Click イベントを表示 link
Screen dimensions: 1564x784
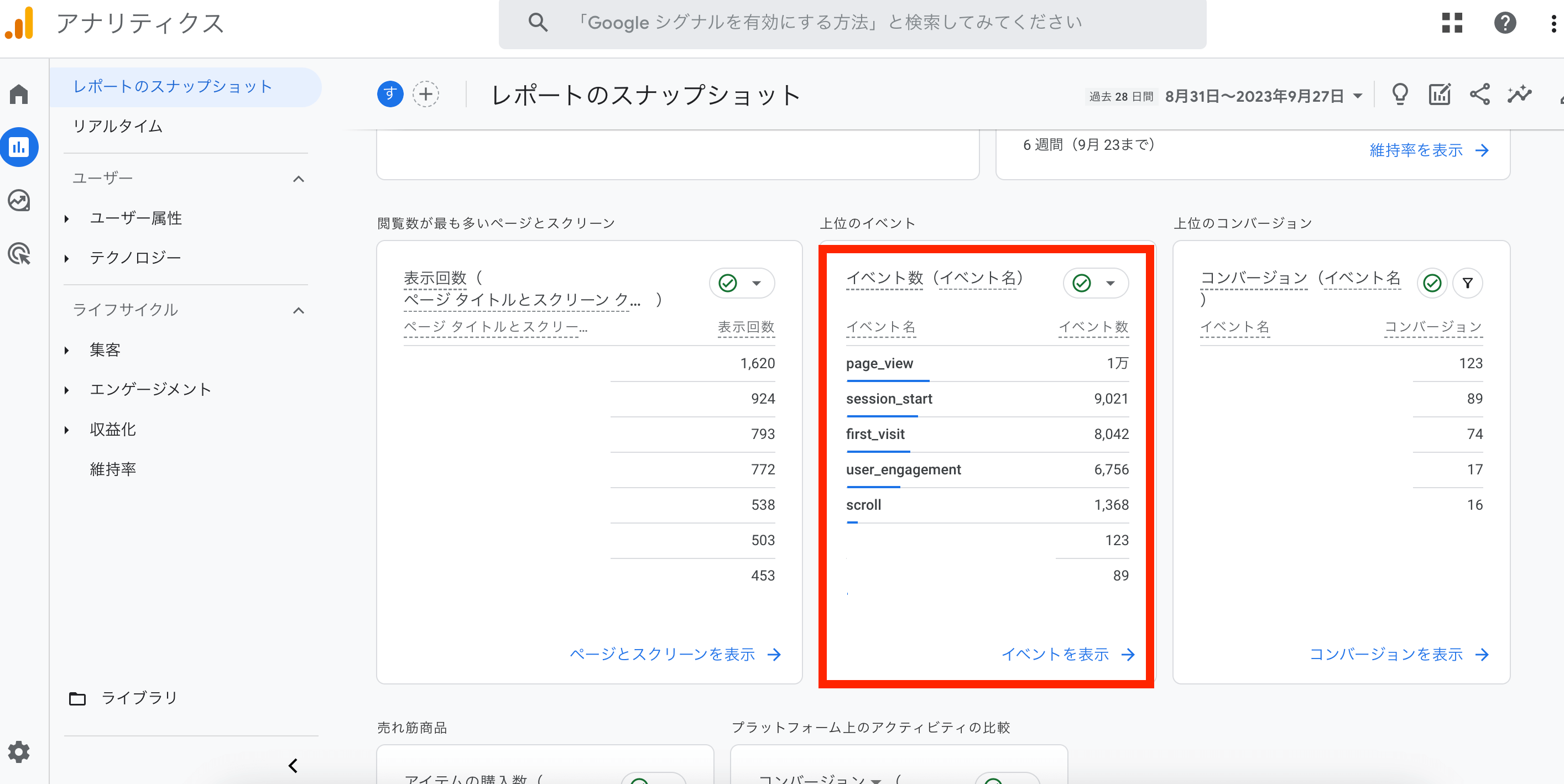1068,655
